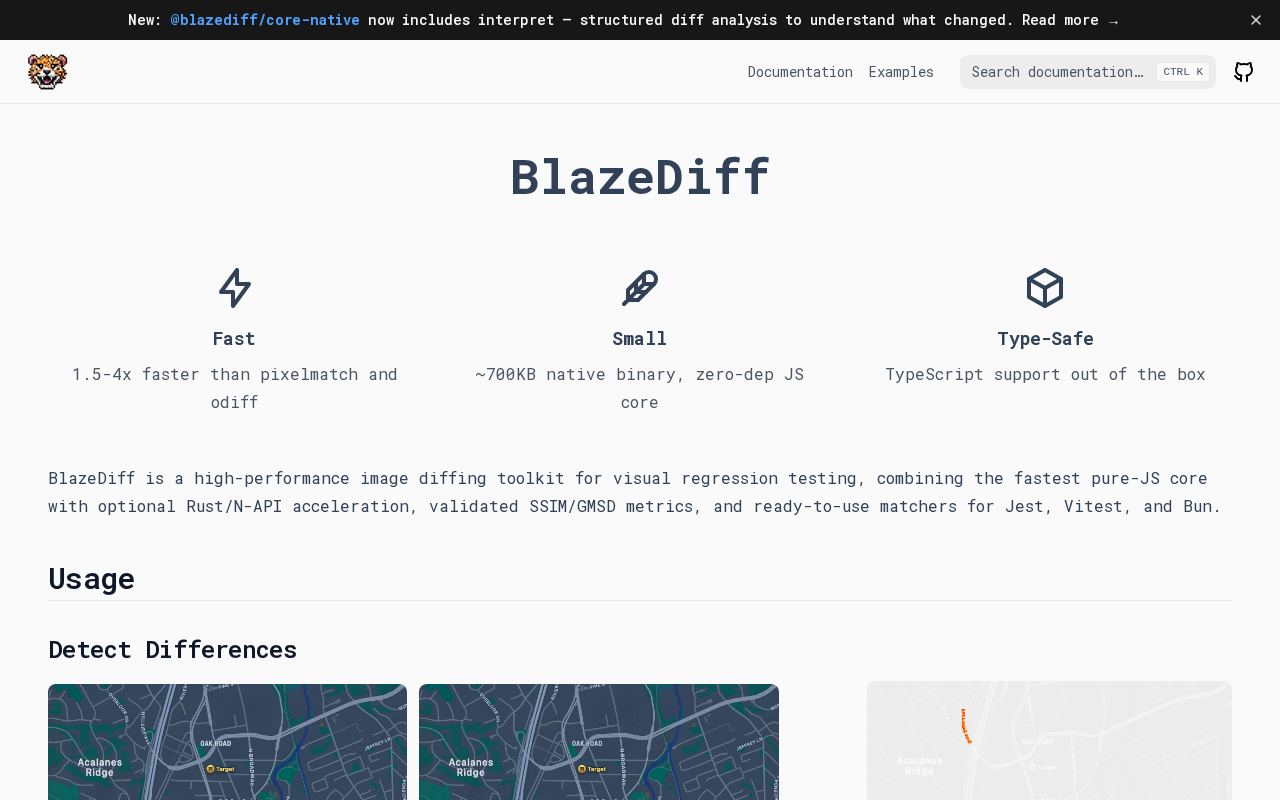1280x800 pixels.
Task: Click the Usage section heading
Action: 91,579
